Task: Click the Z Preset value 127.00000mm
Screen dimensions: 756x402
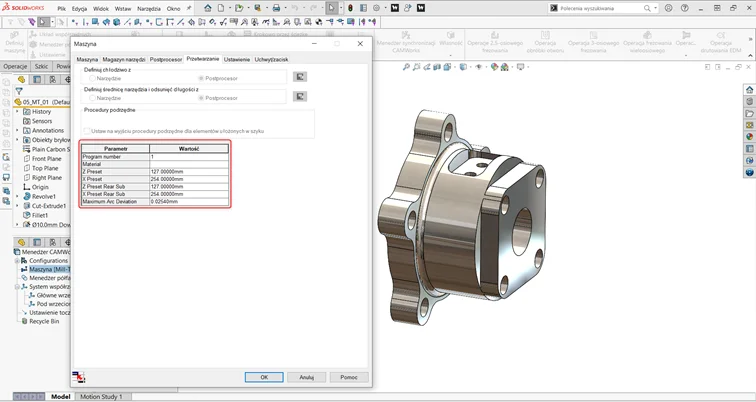Action: pyautogui.click(x=189, y=172)
